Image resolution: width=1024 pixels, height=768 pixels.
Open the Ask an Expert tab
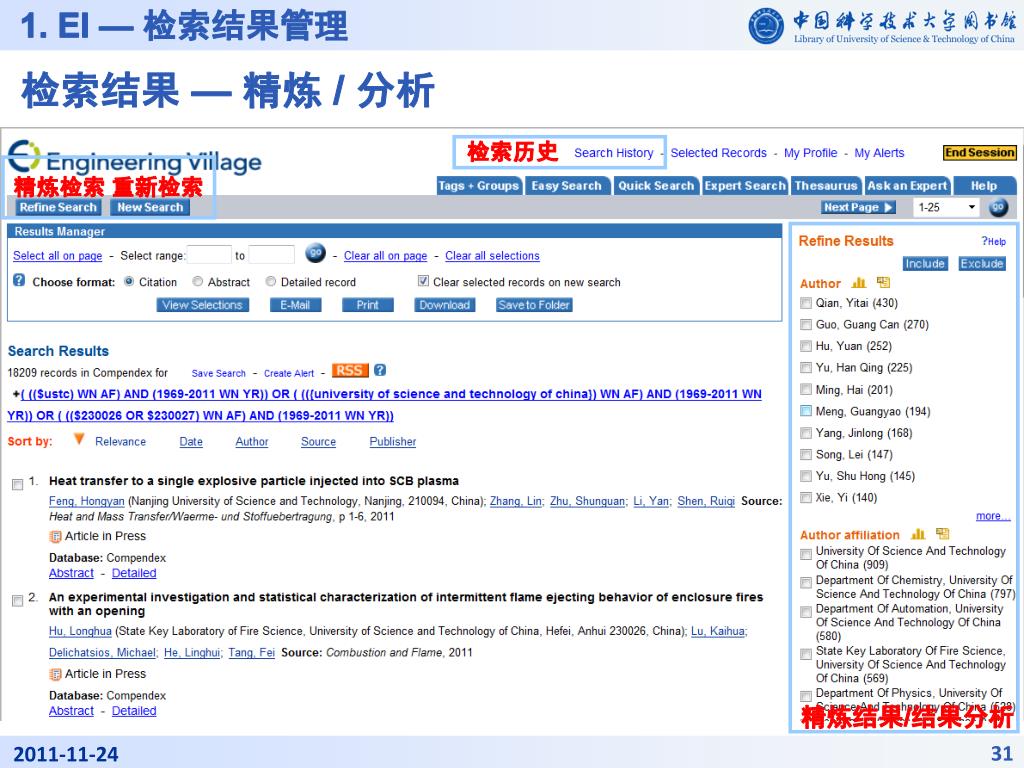[x=907, y=186]
